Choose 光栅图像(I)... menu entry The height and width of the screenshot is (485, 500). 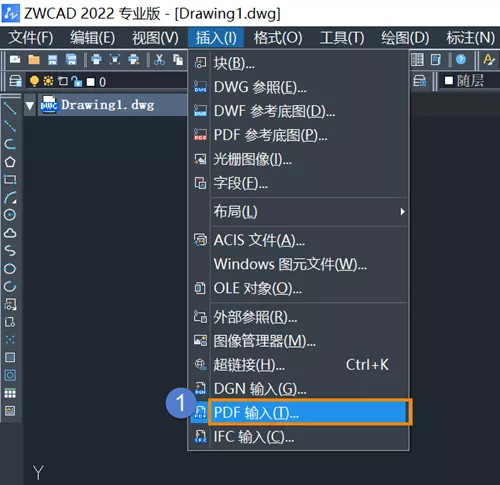pos(298,159)
